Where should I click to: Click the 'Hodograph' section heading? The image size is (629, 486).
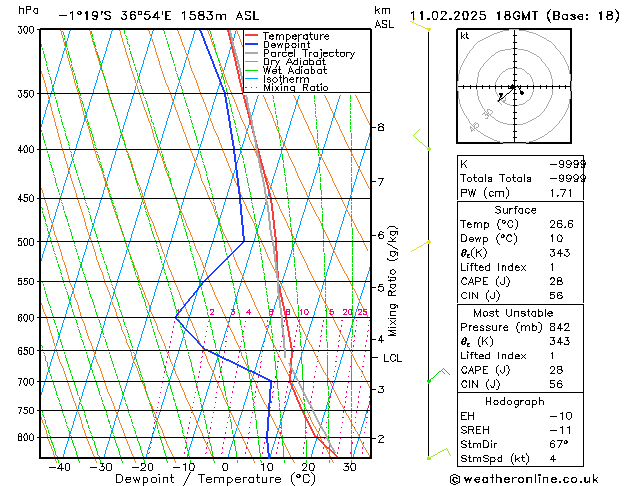tap(515, 401)
